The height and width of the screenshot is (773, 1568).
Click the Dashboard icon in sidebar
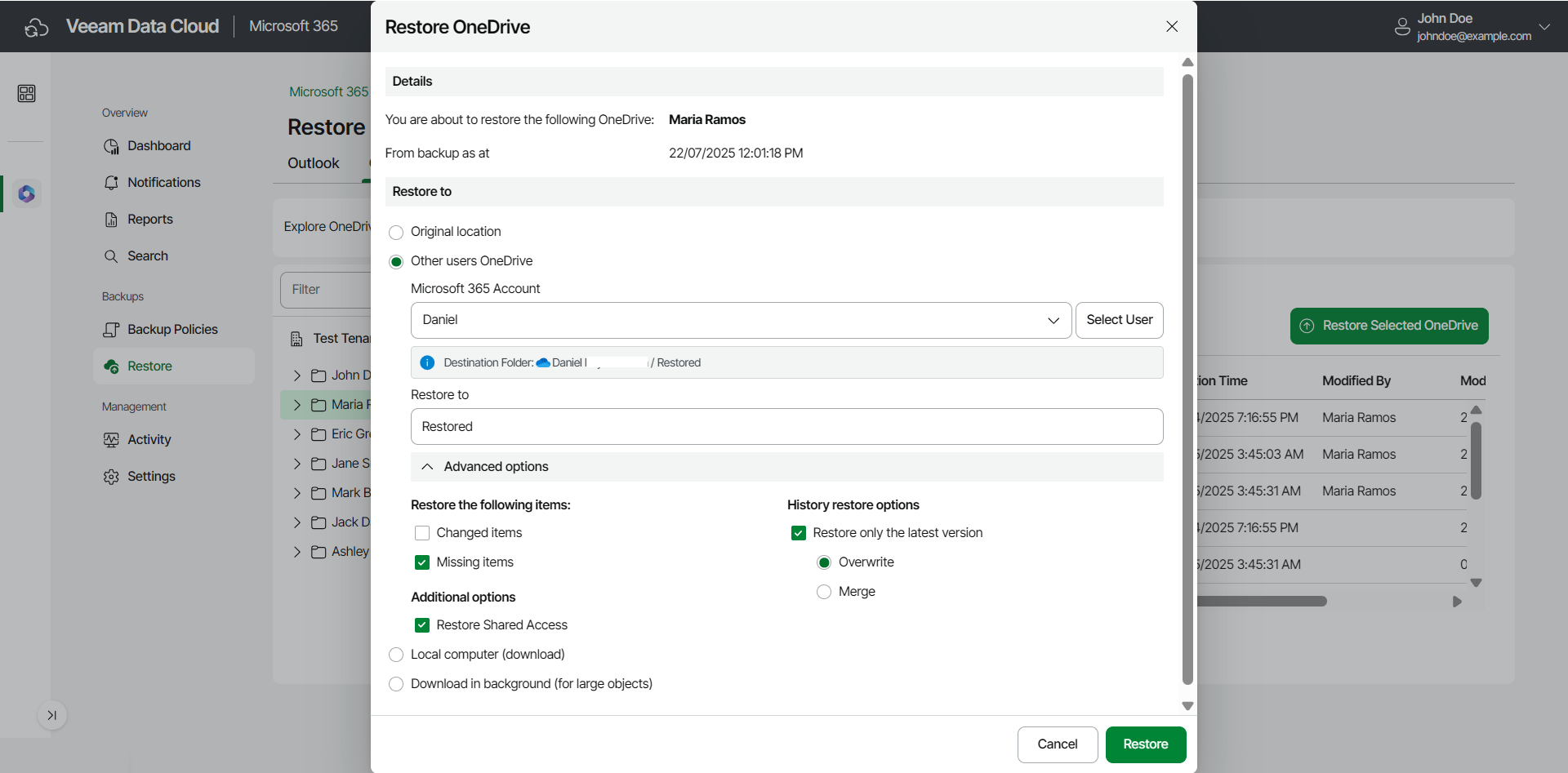[111, 146]
